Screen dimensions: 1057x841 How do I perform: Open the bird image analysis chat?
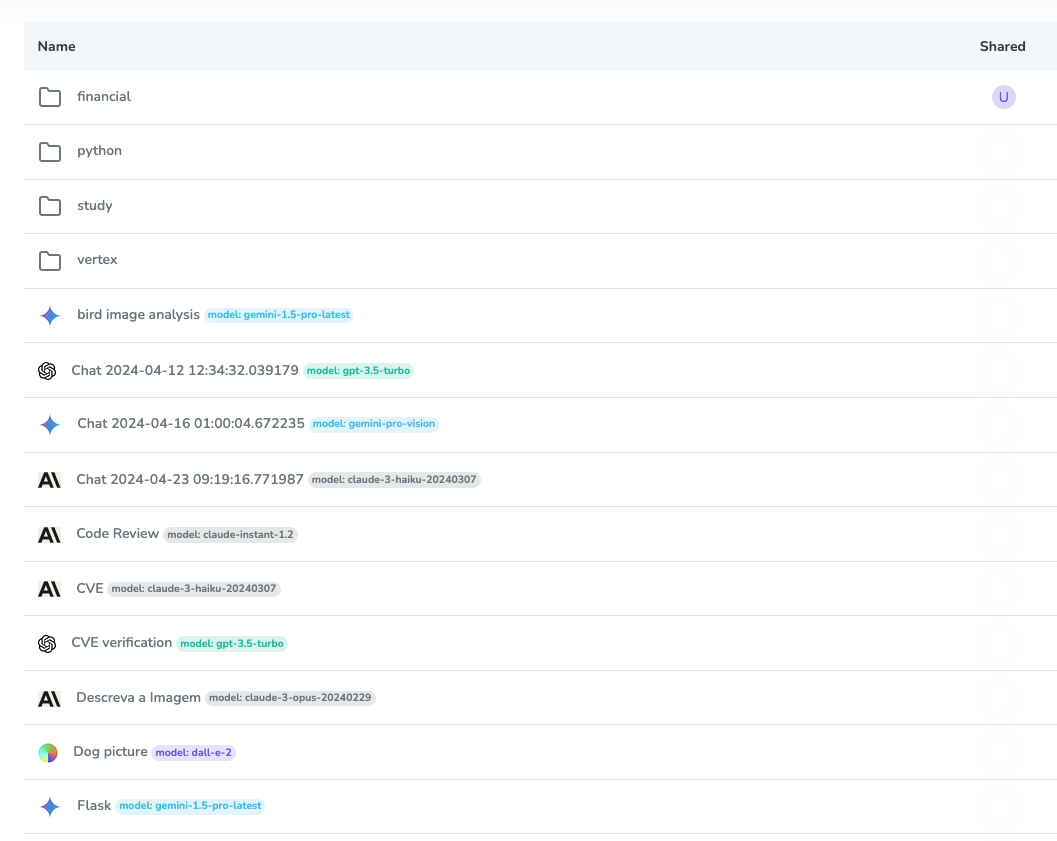[x=138, y=314]
